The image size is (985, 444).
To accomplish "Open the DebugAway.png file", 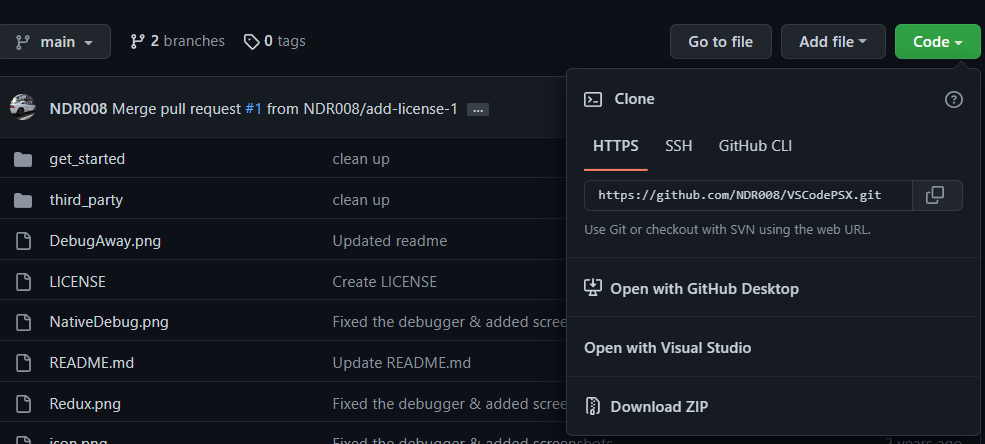I will click(x=105, y=241).
